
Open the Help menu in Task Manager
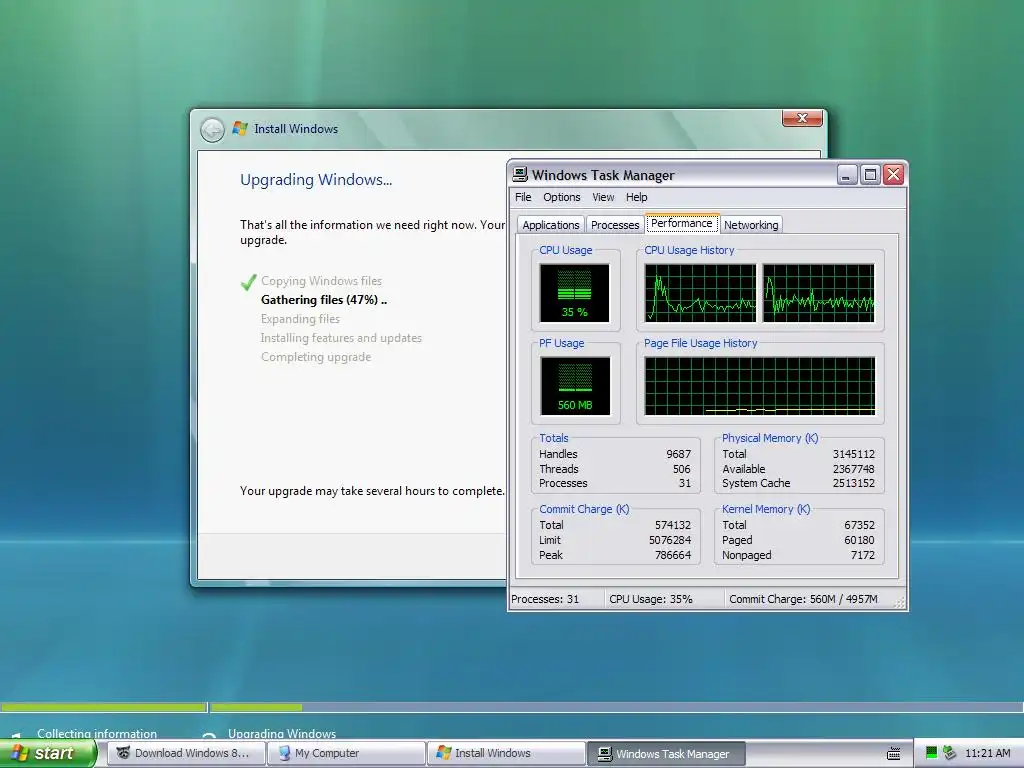pos(636,197)
